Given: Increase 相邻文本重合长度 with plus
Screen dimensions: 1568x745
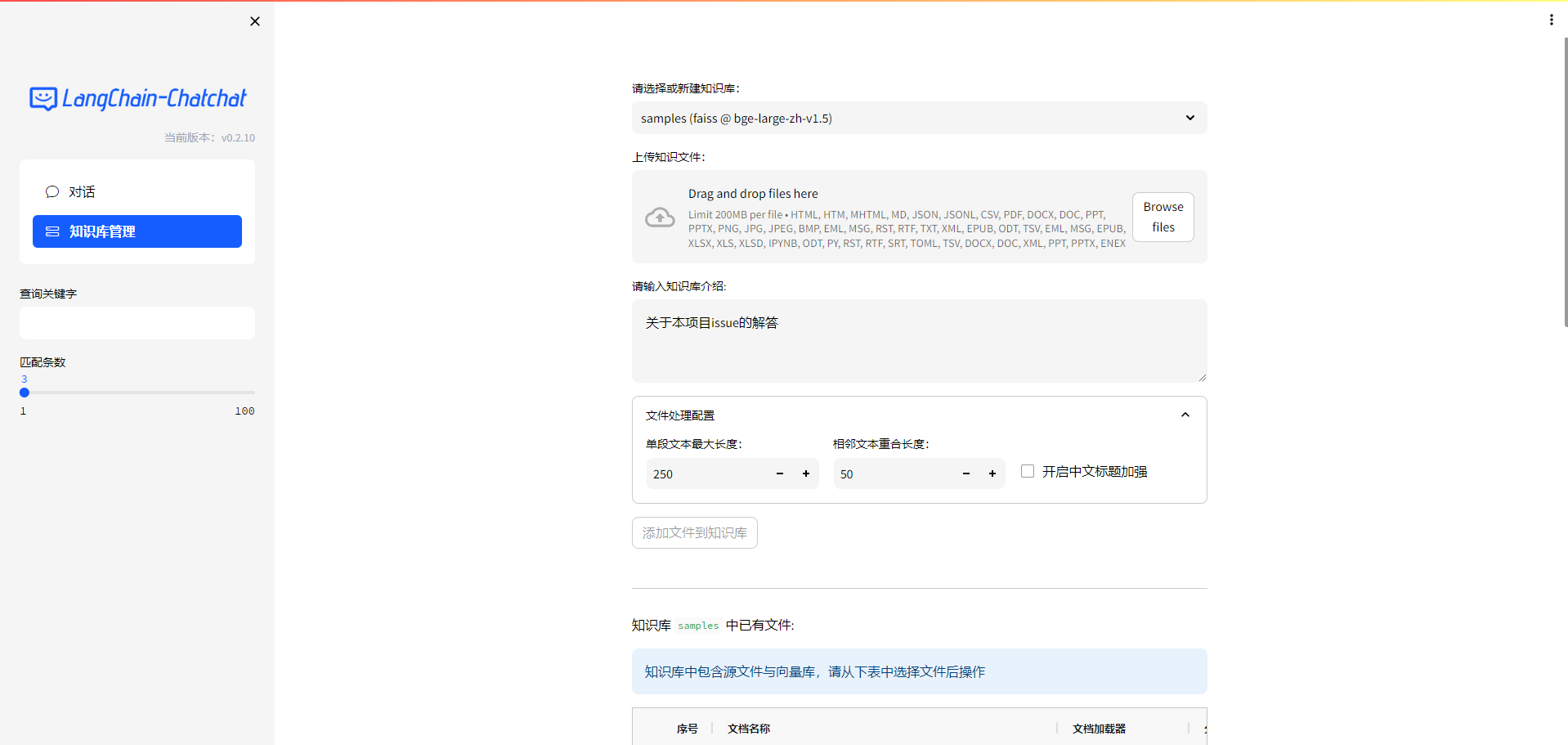Looking at the screenshot, I should coord(992,473).
